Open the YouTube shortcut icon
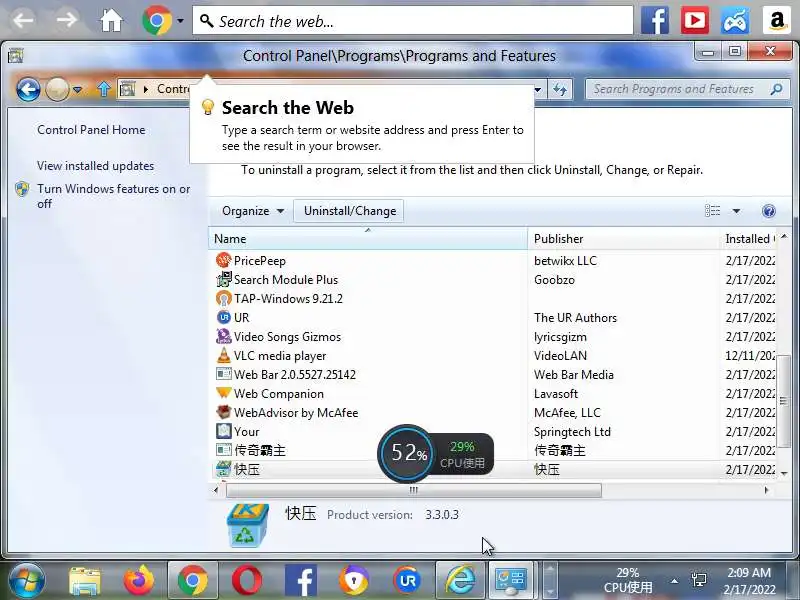800x600 pixels. [695, 21]
